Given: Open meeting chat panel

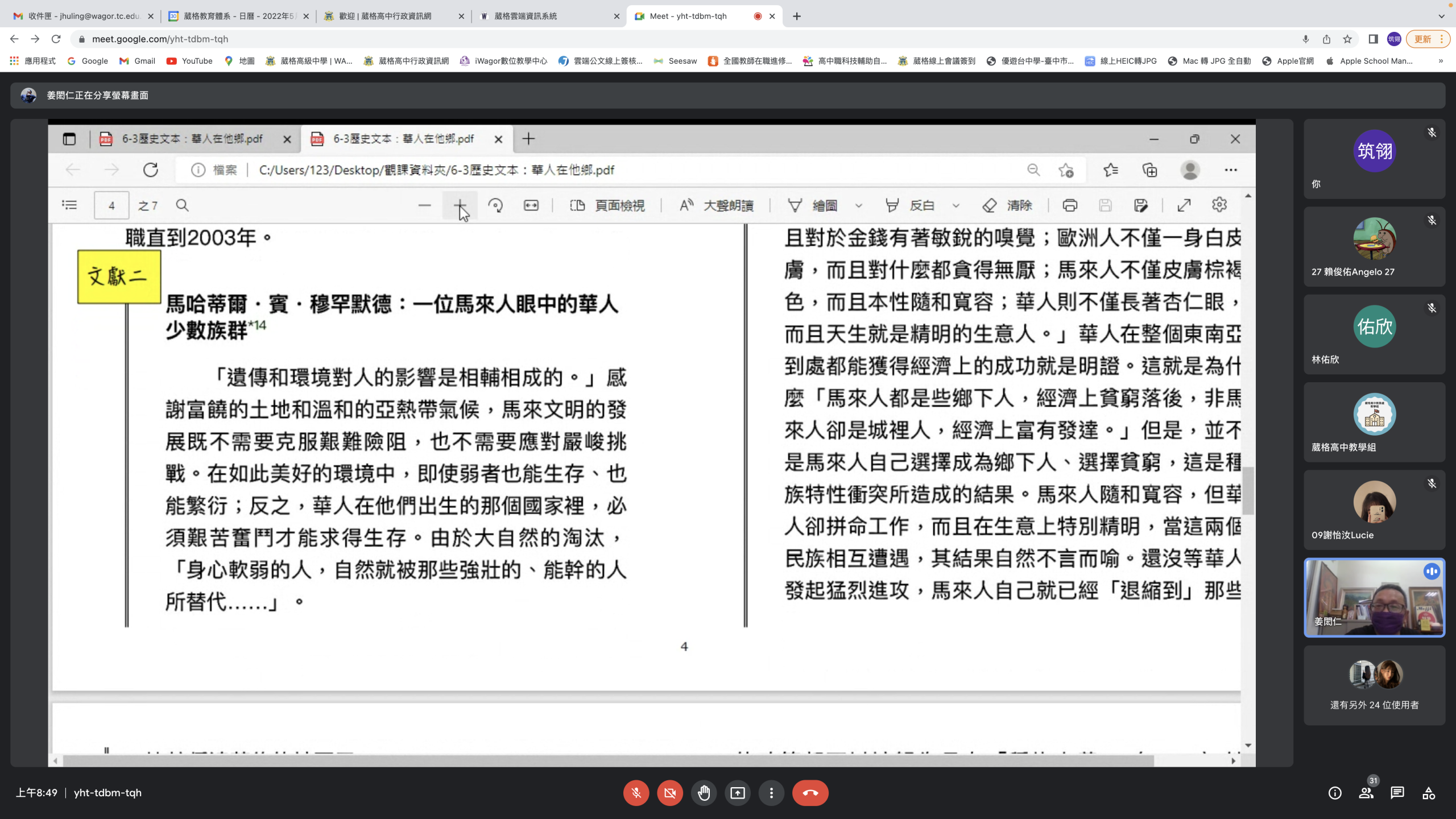Looking at the screenshot, I should click(1397, 793).
